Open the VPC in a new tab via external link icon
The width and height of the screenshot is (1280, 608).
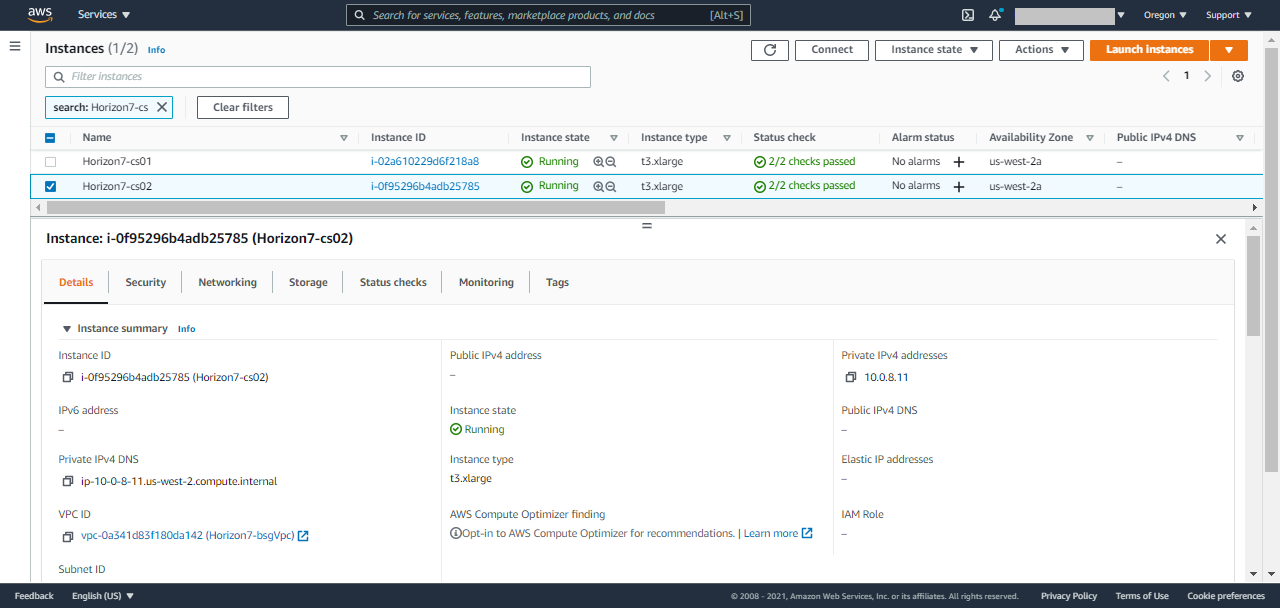[304, 535]
